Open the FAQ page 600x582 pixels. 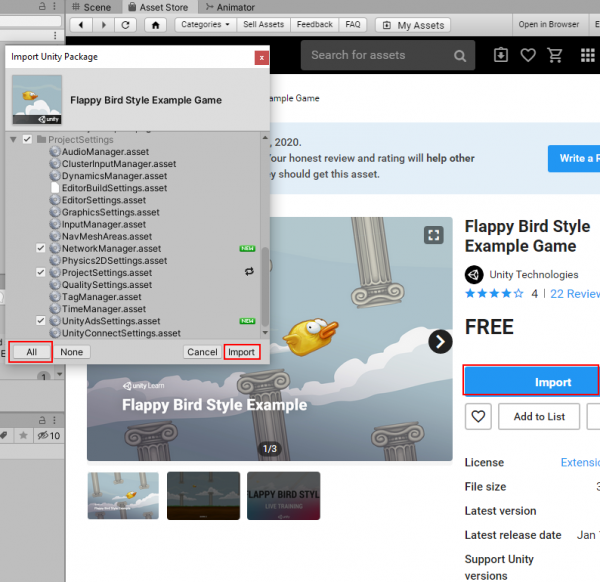352,24
